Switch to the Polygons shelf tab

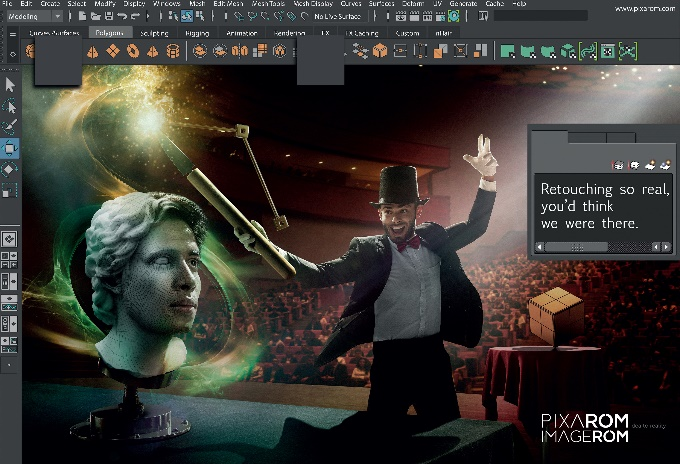coord(109,33)
